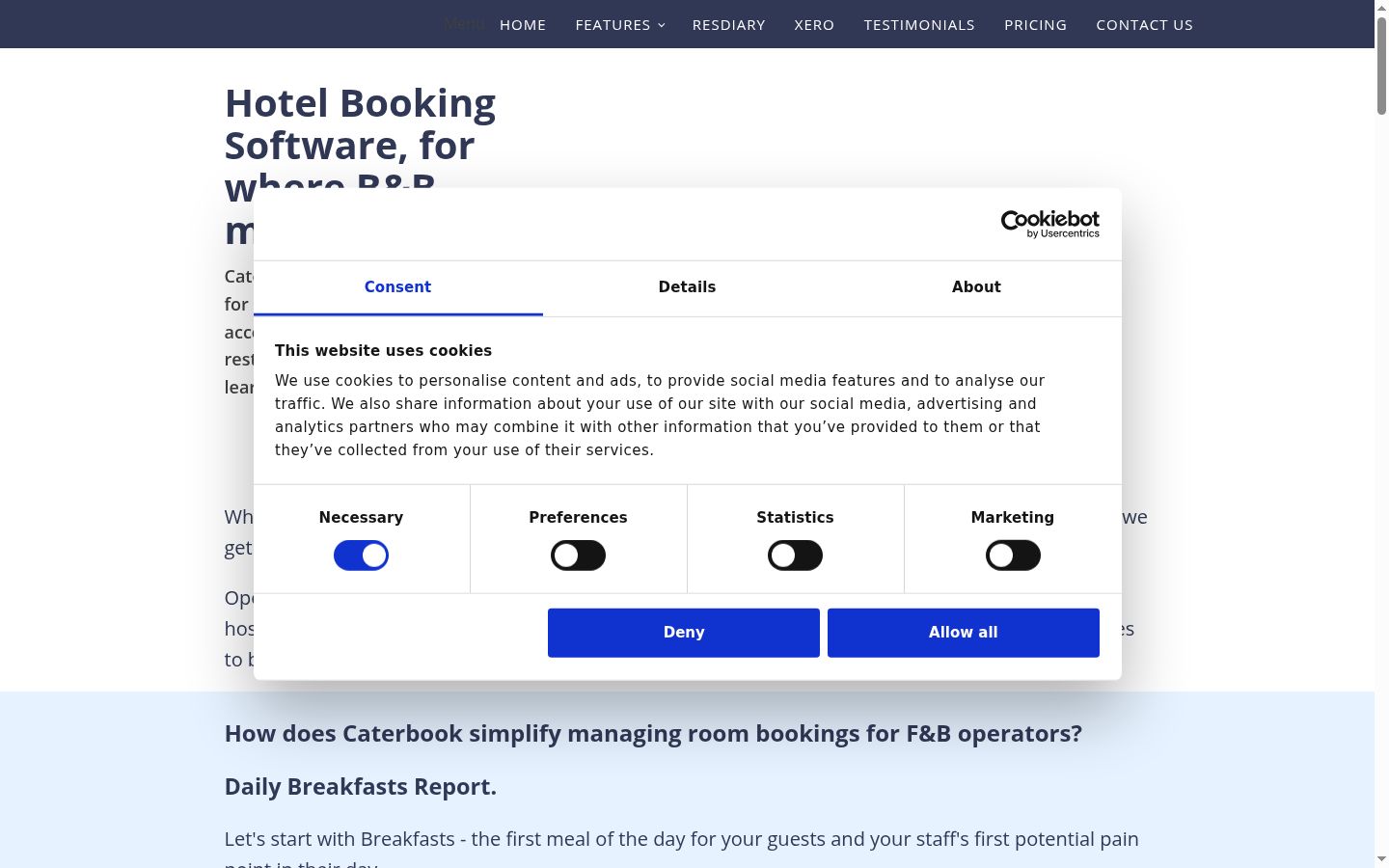Open the ResDiary menu link
Screen dimensions: 1389x868
pos(728,25)
